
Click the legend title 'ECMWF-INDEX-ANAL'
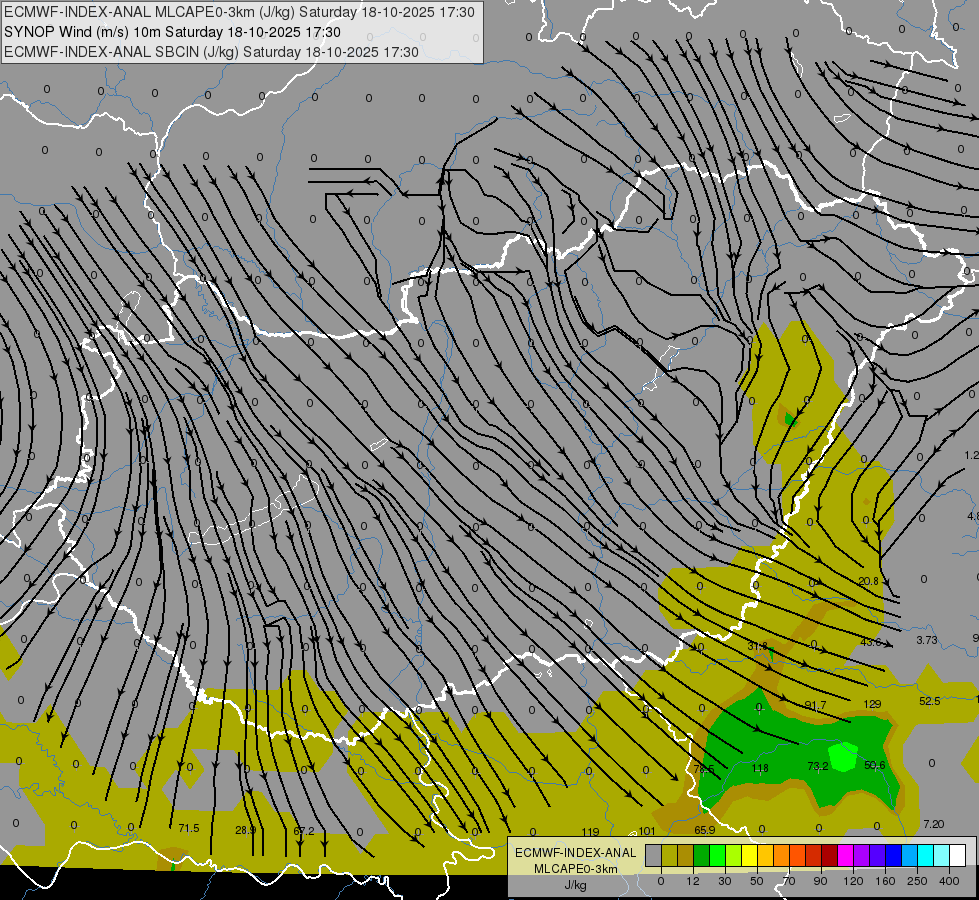576,853
